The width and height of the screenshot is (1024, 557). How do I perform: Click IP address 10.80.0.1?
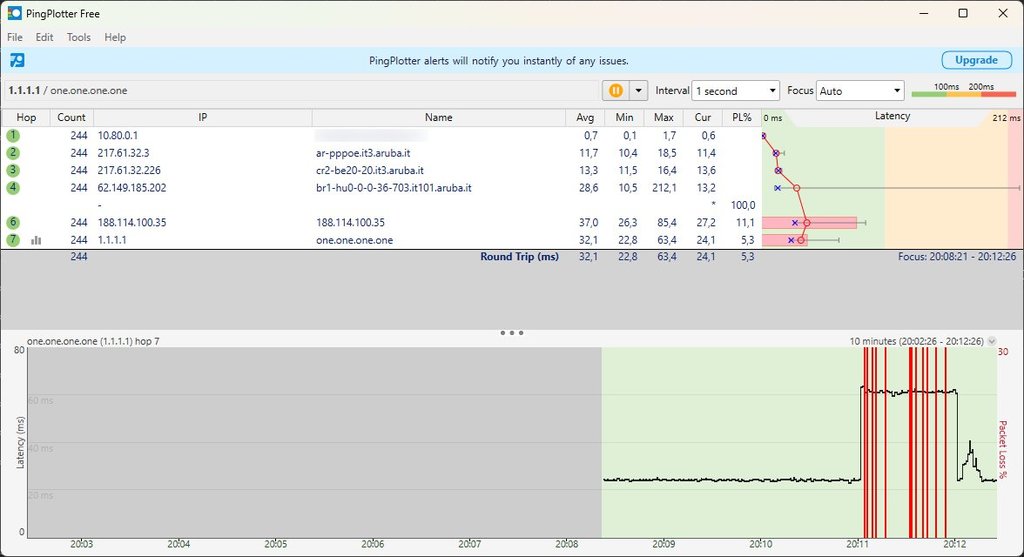point(118,135)
